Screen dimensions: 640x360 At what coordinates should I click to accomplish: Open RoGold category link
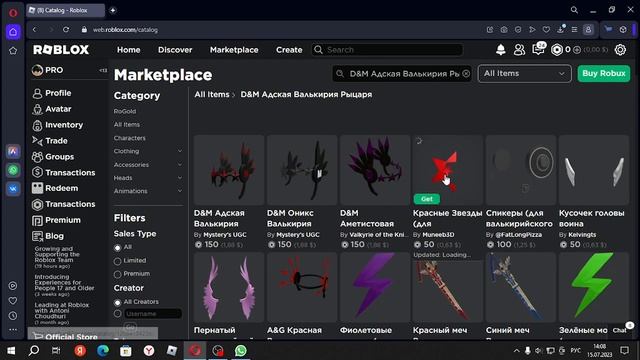[x=125, y=111]
